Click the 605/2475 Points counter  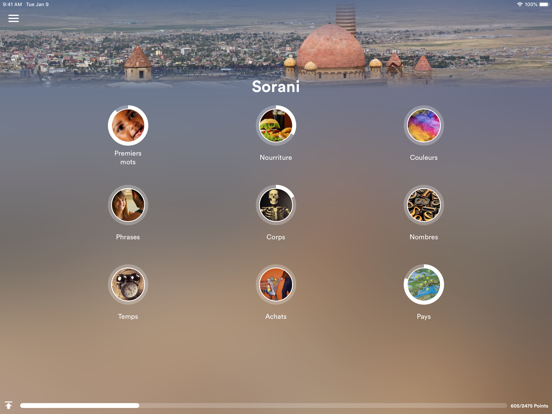click(529, 406)
